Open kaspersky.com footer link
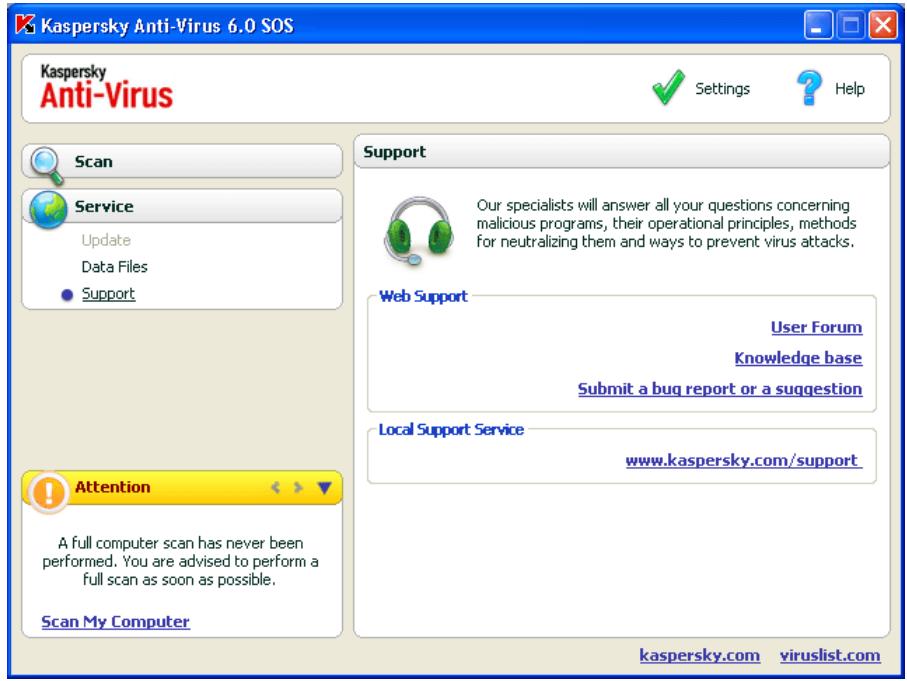The image size is (907, 681). pyautogui.click(x=699, y=655)
